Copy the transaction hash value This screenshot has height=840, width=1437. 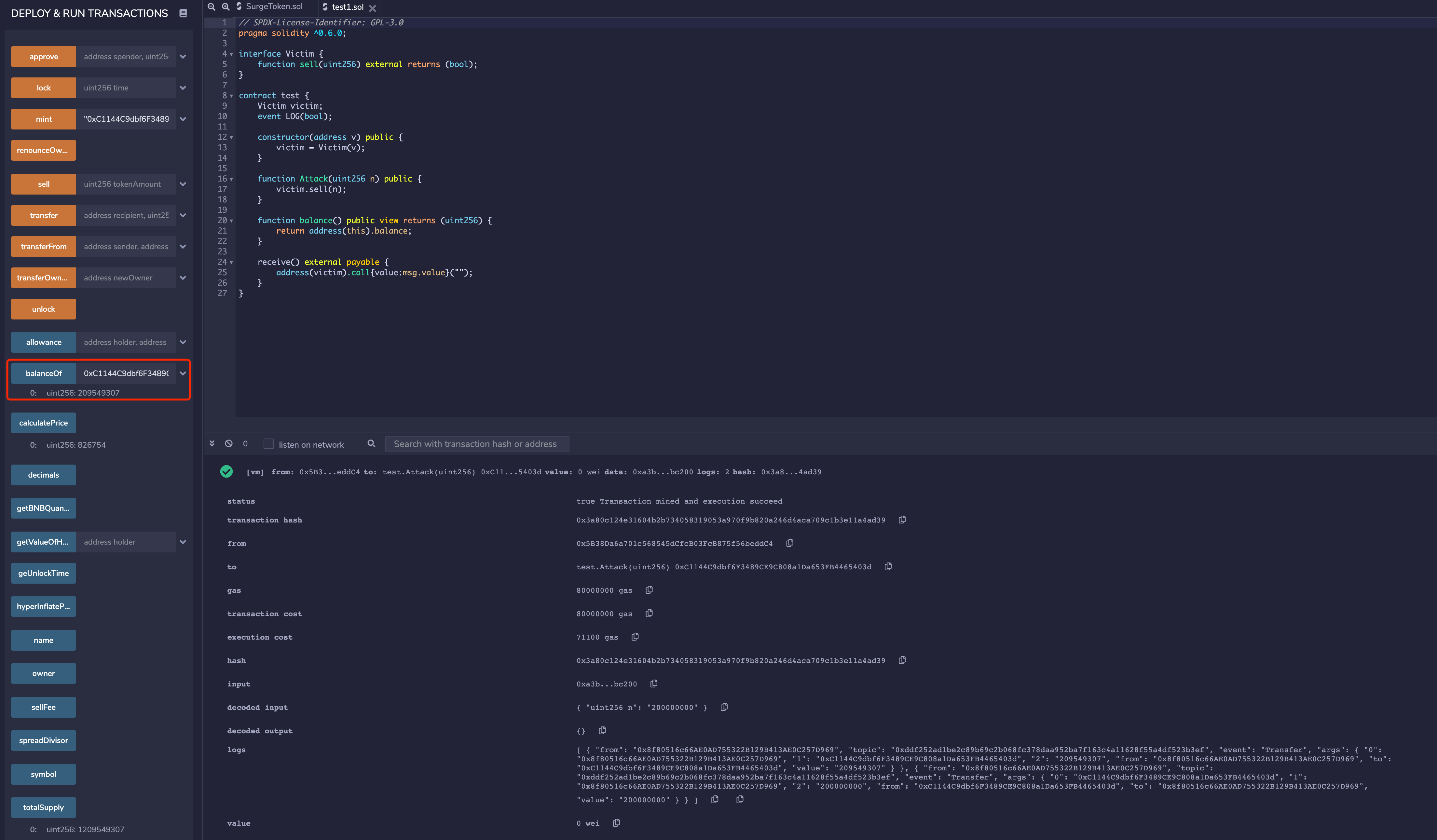902,520
